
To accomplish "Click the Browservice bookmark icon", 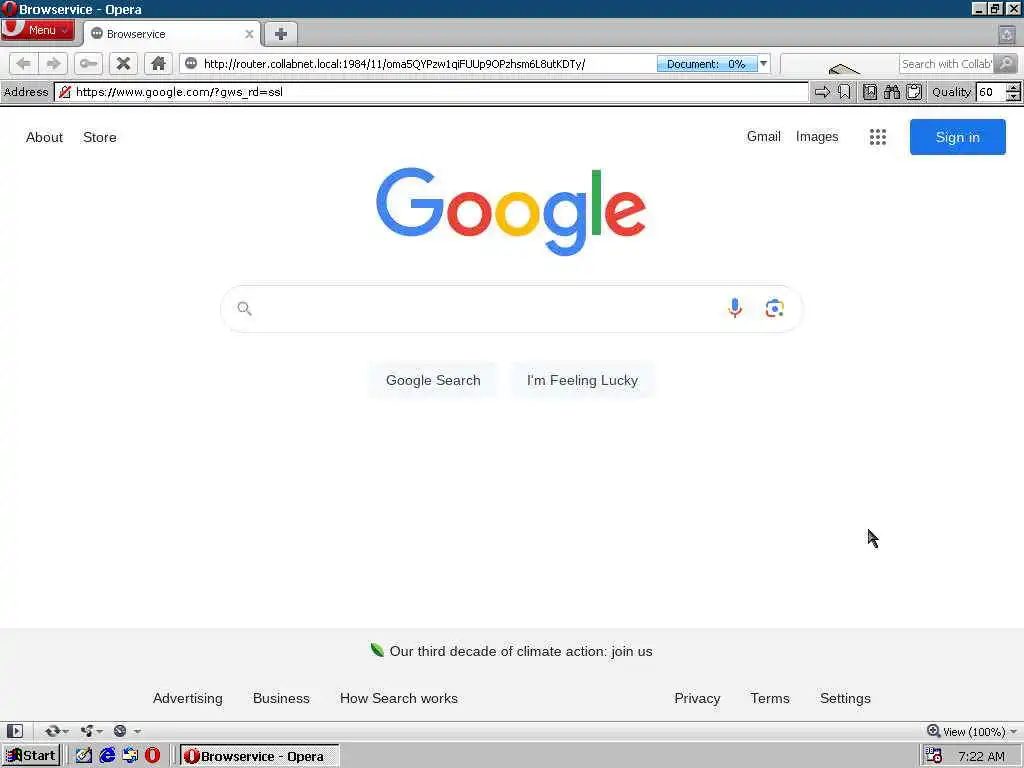I will click(844, 92).
